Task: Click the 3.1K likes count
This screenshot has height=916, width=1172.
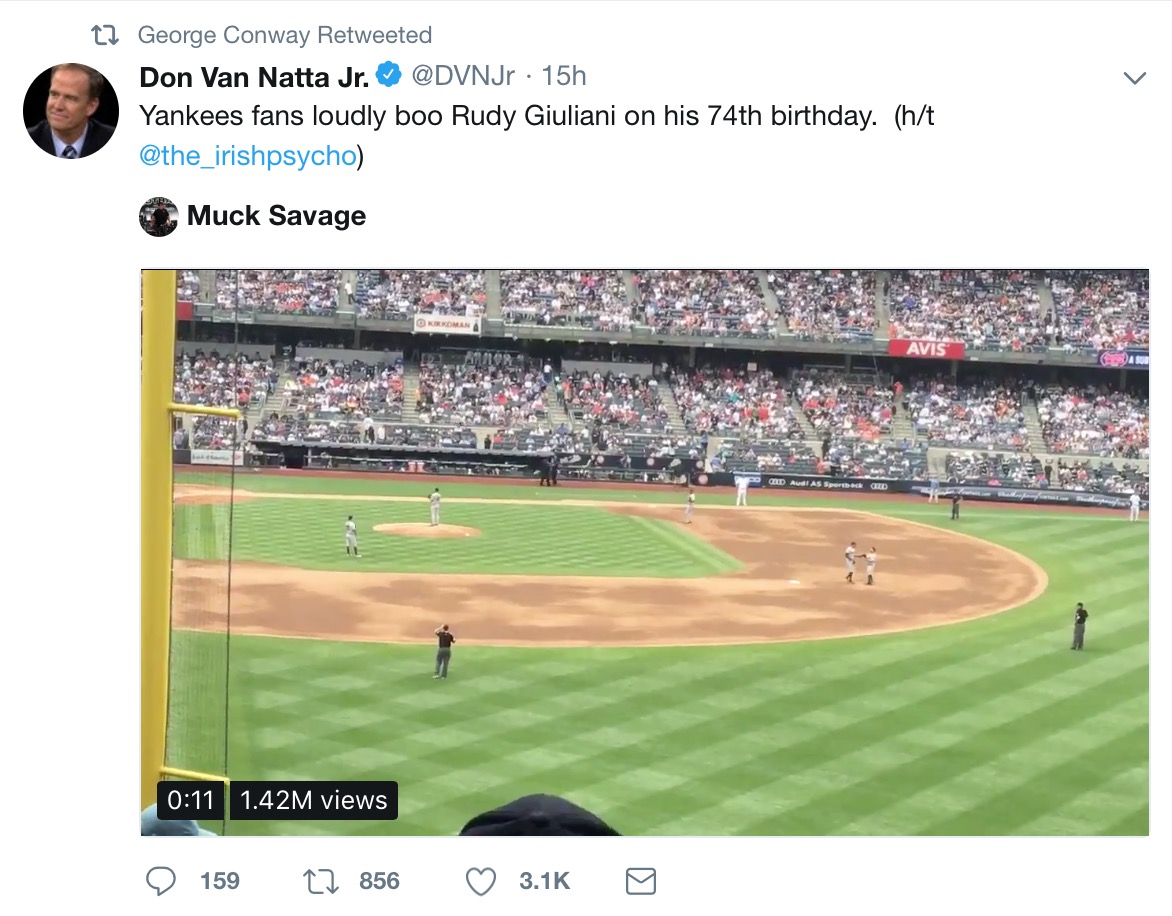Action: pyautogui.click(x=544, y=881)
